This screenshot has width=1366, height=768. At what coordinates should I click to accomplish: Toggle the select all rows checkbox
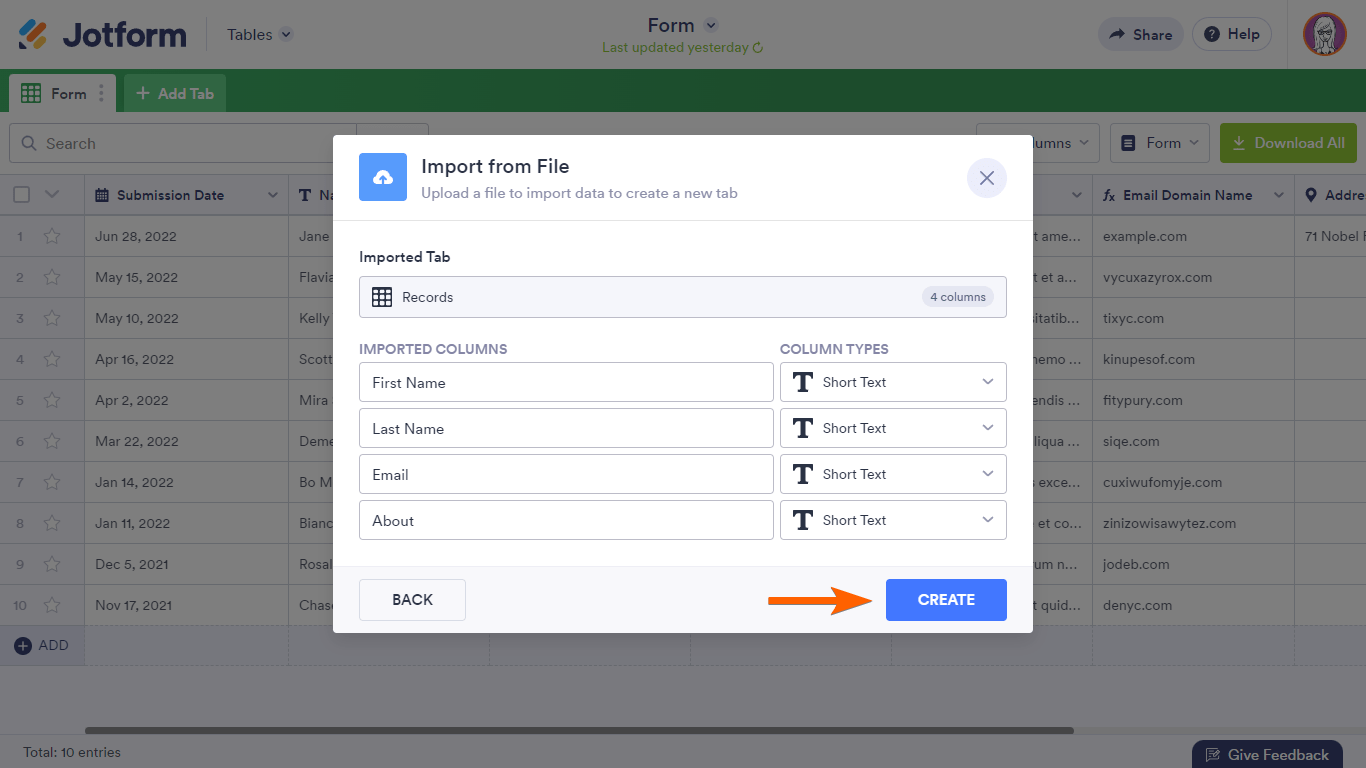click(21, 195)
